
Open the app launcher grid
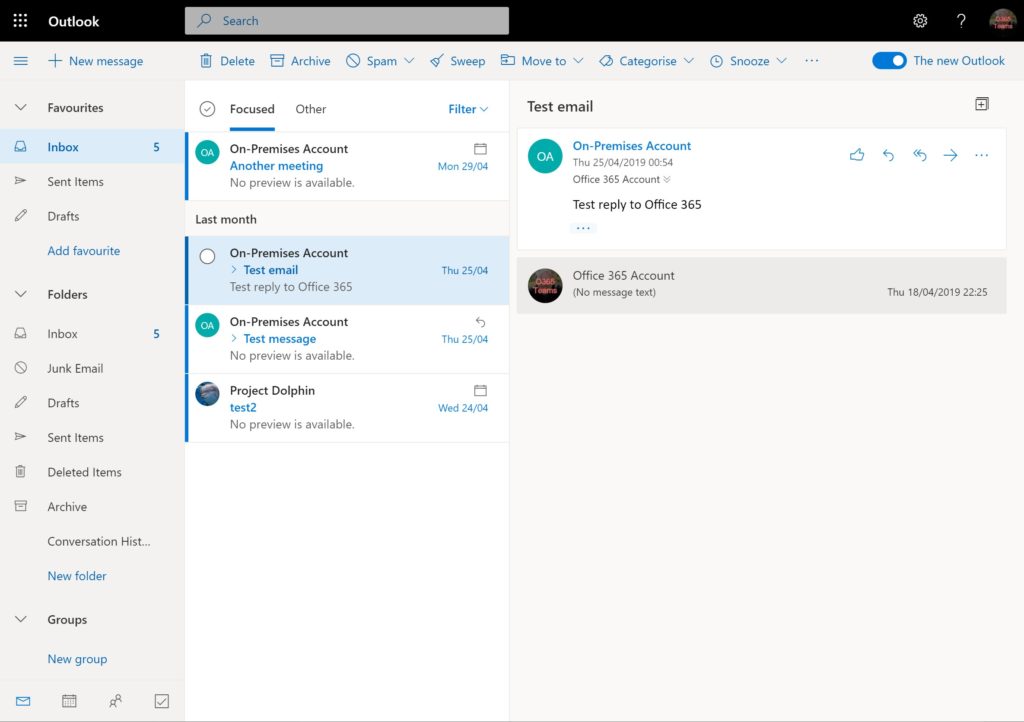tap(20, 21)
